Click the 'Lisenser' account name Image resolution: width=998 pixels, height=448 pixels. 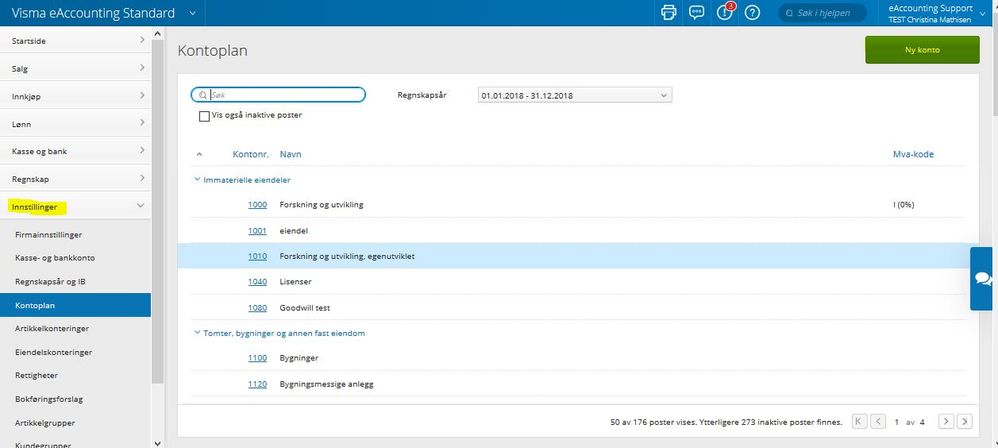click(x=295, y=281)
